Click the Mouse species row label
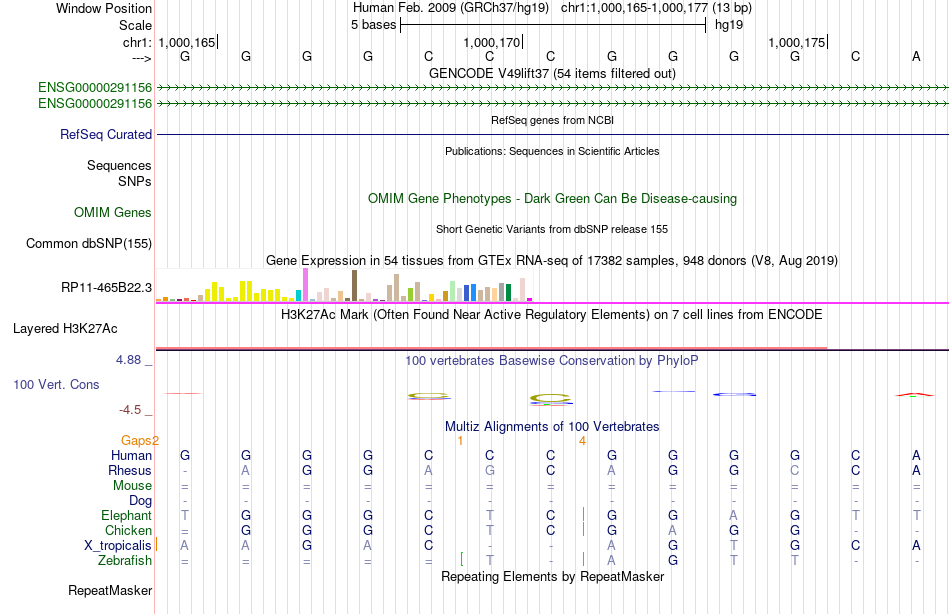 (133, 486)
